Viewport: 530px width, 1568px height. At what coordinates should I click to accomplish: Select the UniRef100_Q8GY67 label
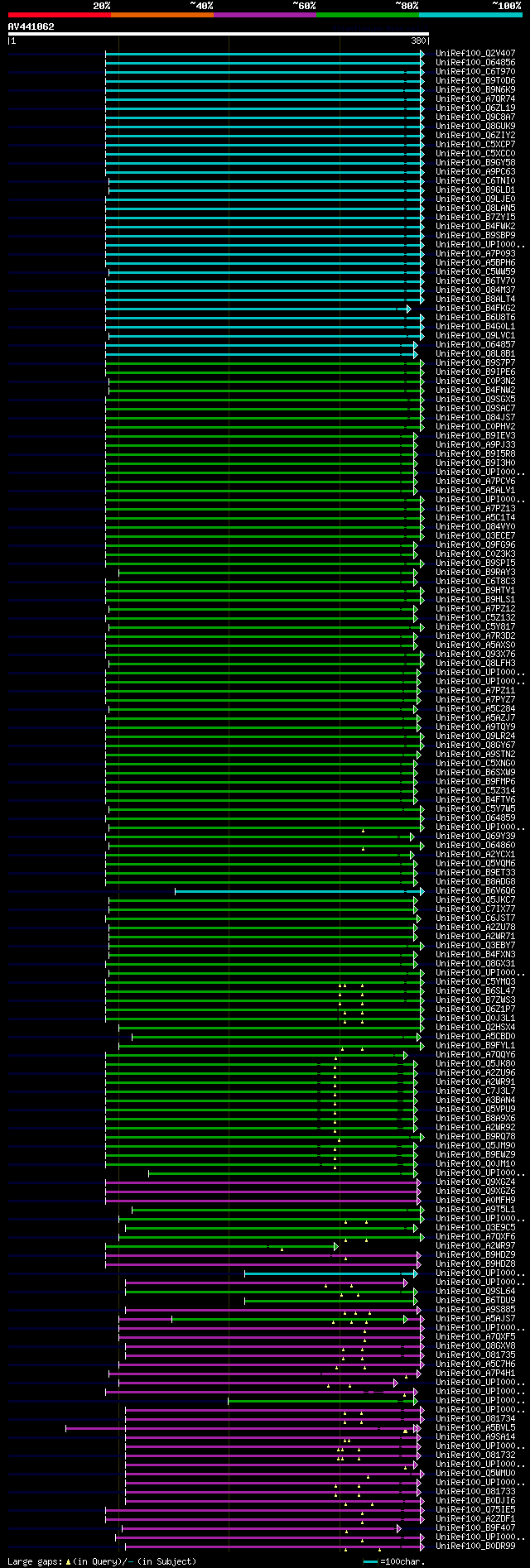475,746
